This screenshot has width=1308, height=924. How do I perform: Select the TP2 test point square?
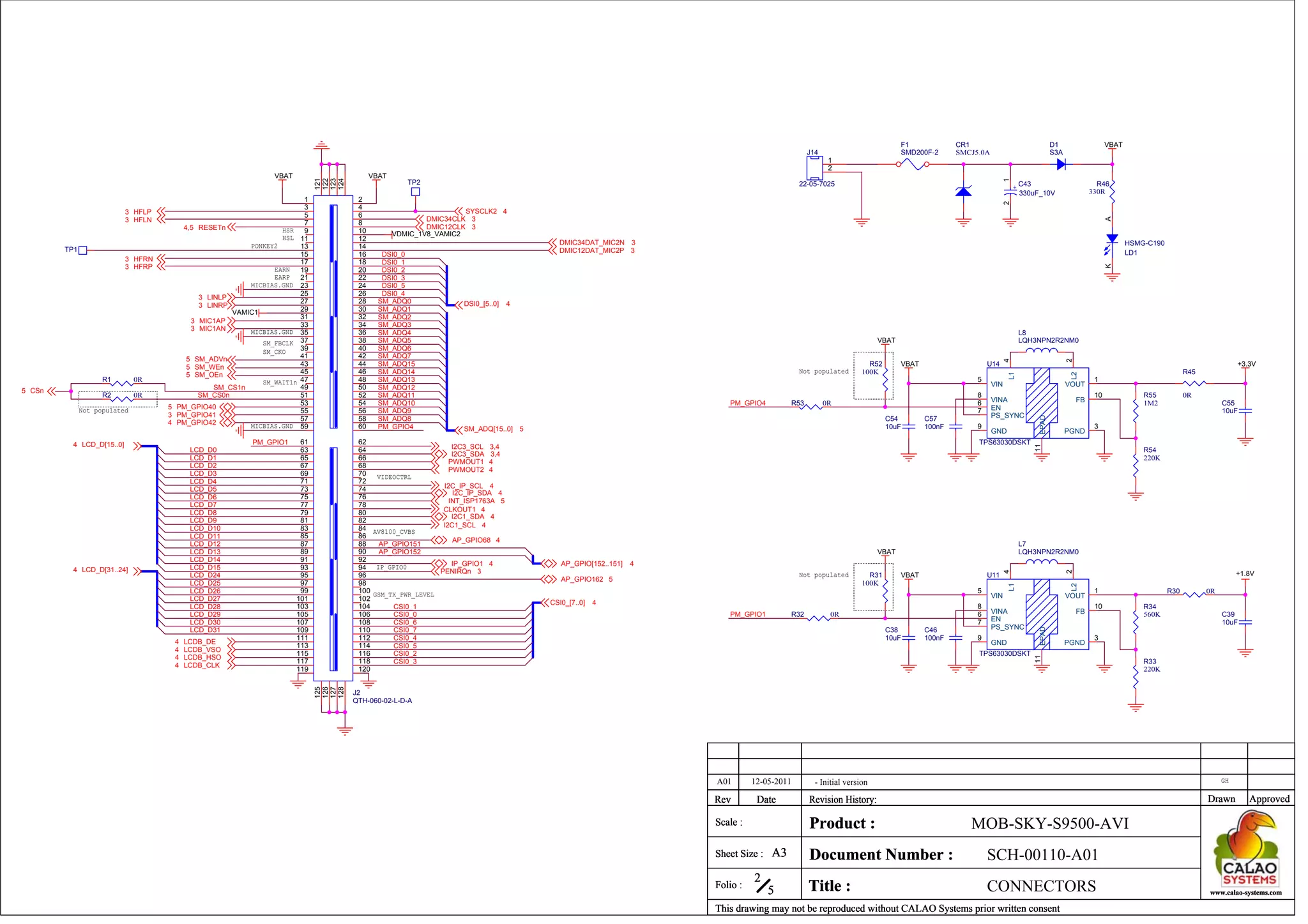tap(415, 192)
